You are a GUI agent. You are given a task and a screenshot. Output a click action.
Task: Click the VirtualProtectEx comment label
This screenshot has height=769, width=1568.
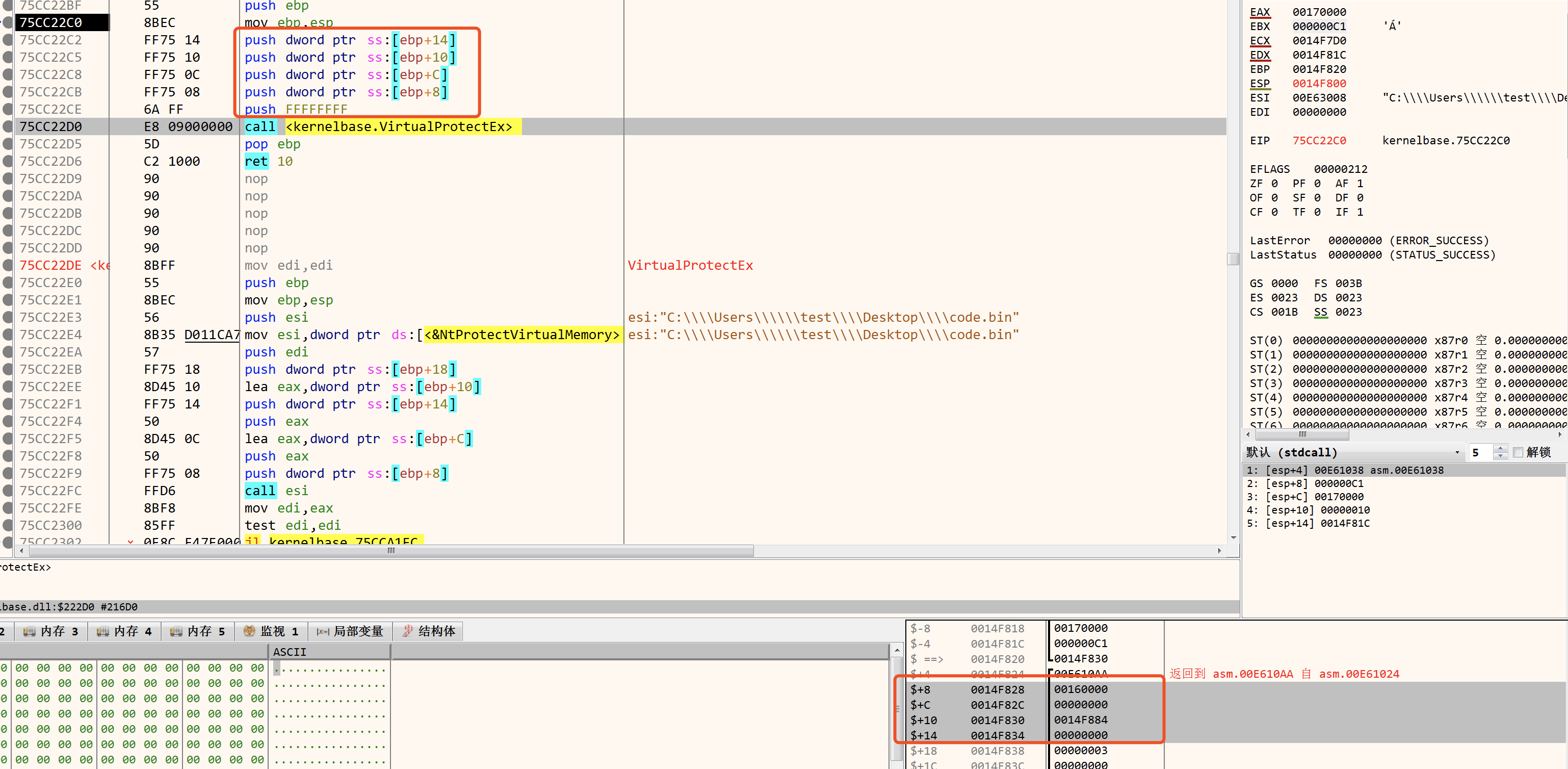click(x=690, y=266)
